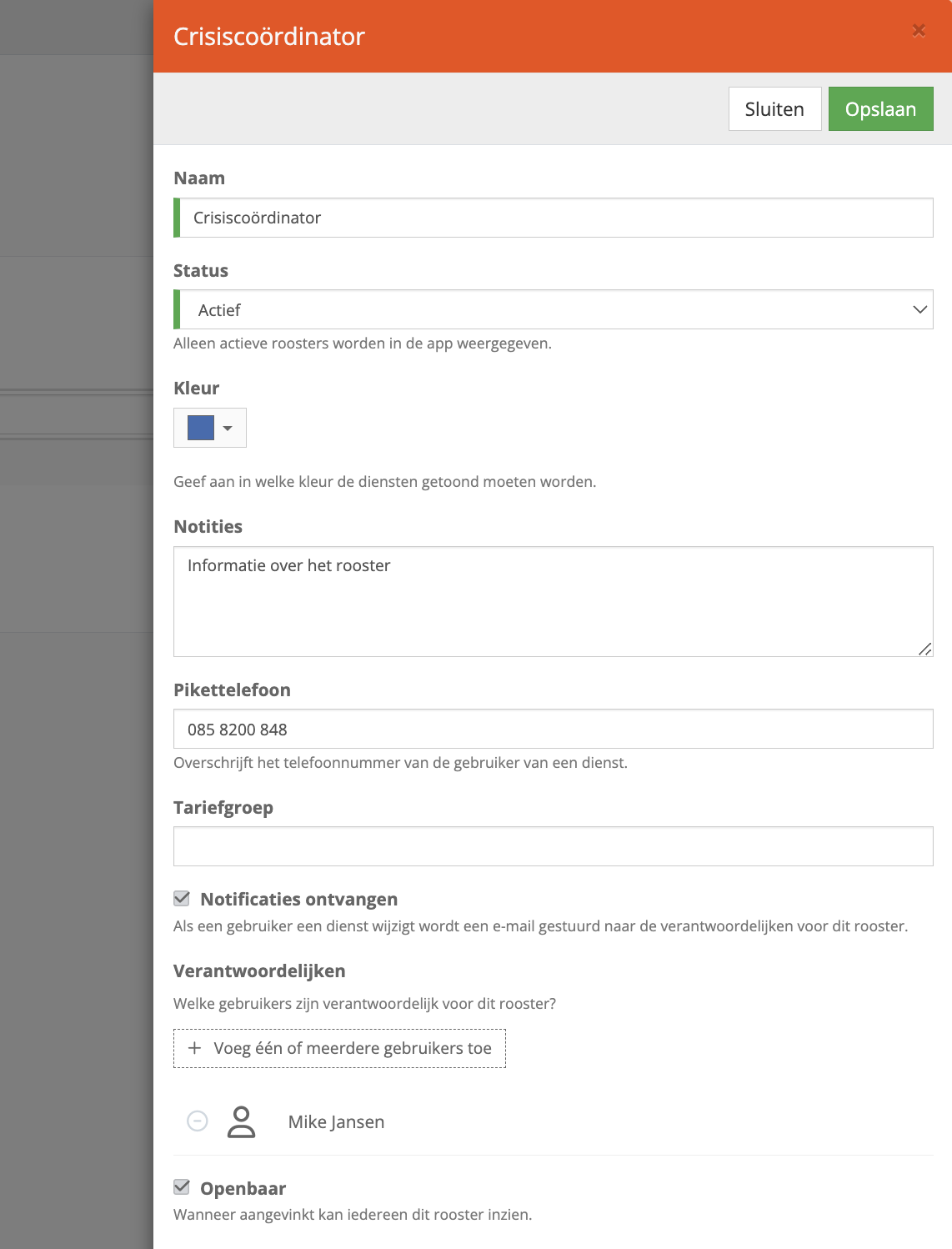Image resolution: width=952 pixels, height=1249 pixels.
Task: Click the Voeg één of meerdere gebruikers toe button
Action: (x=339, y=1048)
